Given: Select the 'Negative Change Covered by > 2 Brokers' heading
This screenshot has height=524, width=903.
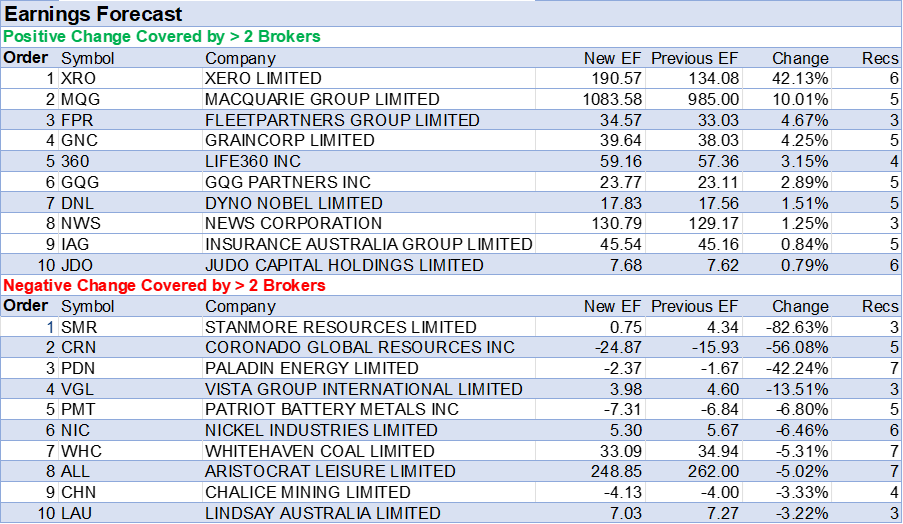Looking at the screenshot, I should [165, 285].
